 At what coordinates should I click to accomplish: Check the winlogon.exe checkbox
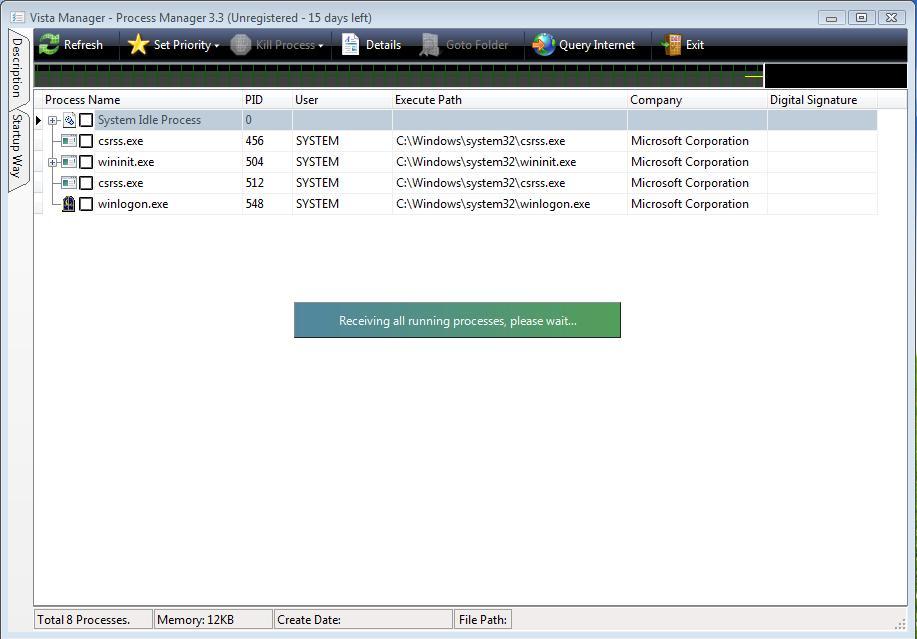click(86, 203)
